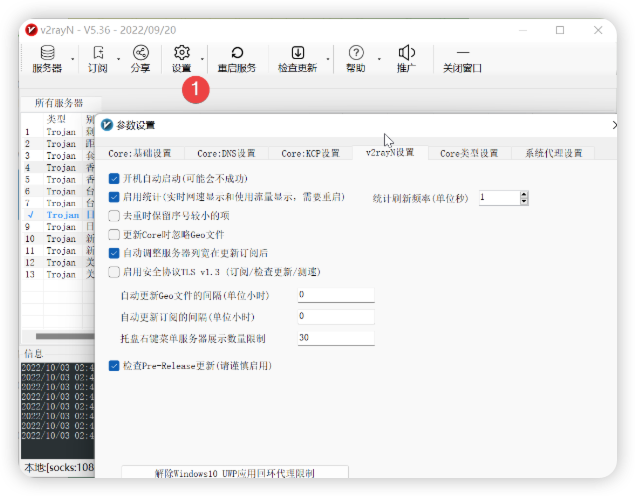The image size is (635, 496).
Task: Select the v2rayN设置 tab
Action: pyautogui.click(x=390, y=152)
